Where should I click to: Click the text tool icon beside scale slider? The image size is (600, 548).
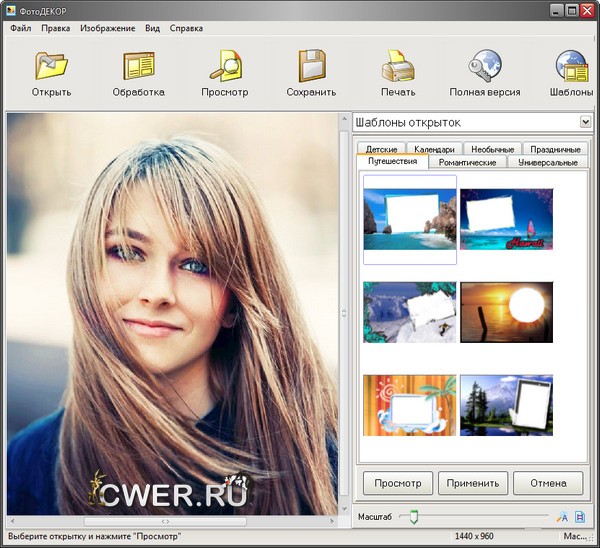point(562,517)
